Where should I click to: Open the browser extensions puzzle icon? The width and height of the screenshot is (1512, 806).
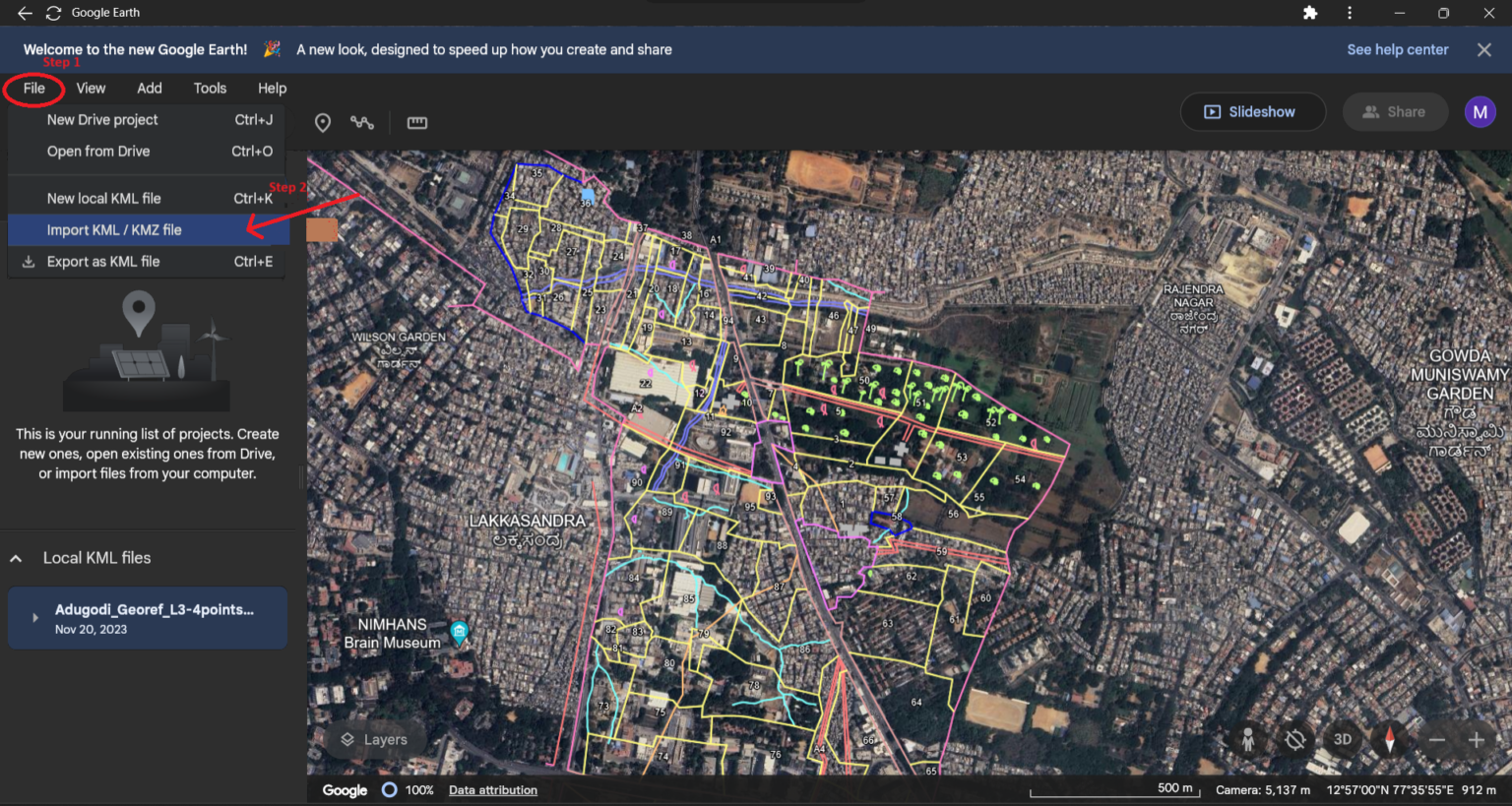click(1311, 13)
